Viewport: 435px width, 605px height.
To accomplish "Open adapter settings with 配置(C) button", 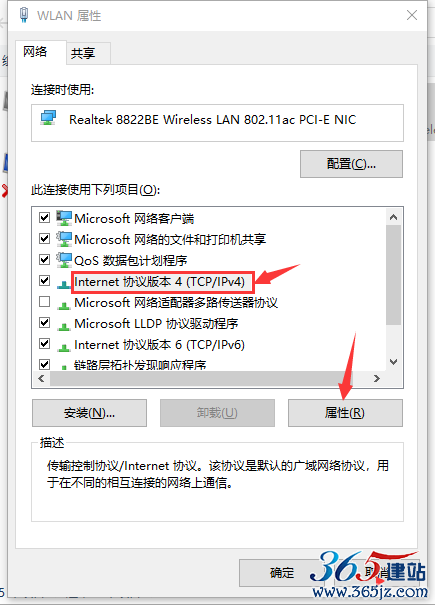I will tap(351, 164).
